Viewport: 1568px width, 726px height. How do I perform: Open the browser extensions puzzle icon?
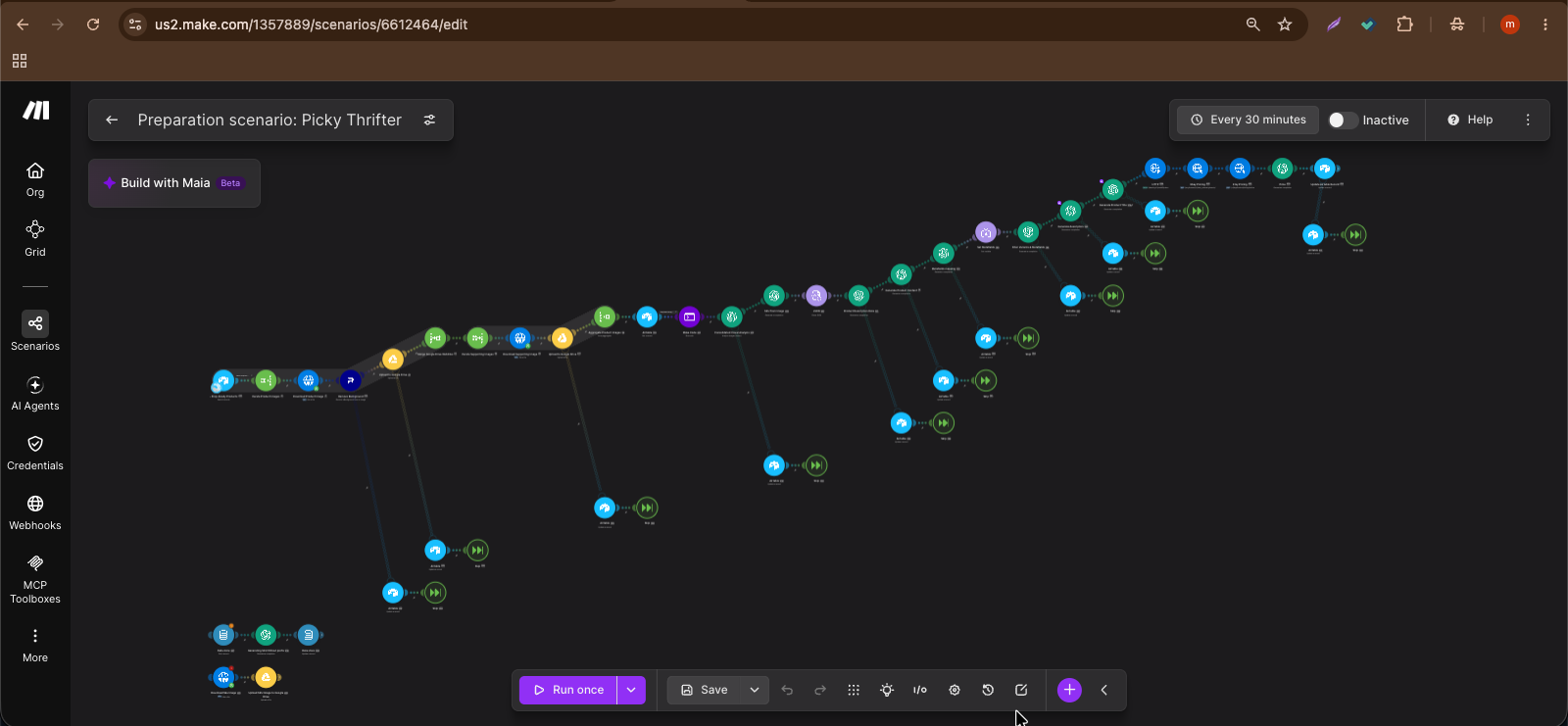point(1404,24)
